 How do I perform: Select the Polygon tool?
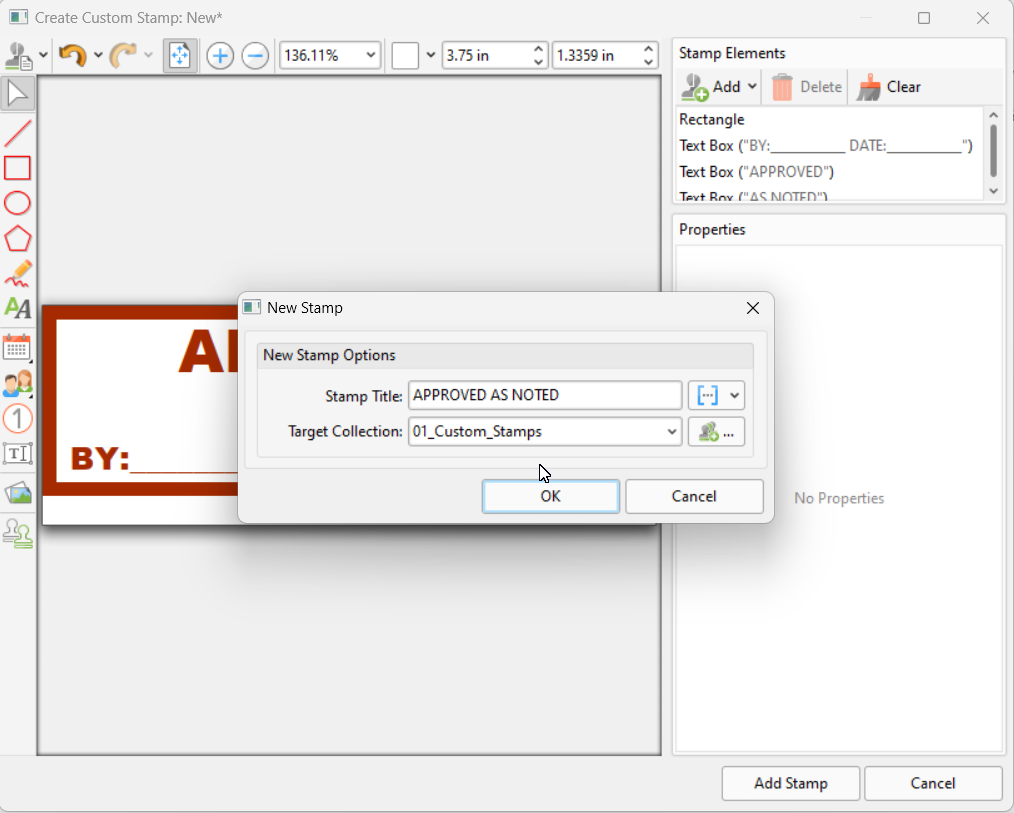17,238
